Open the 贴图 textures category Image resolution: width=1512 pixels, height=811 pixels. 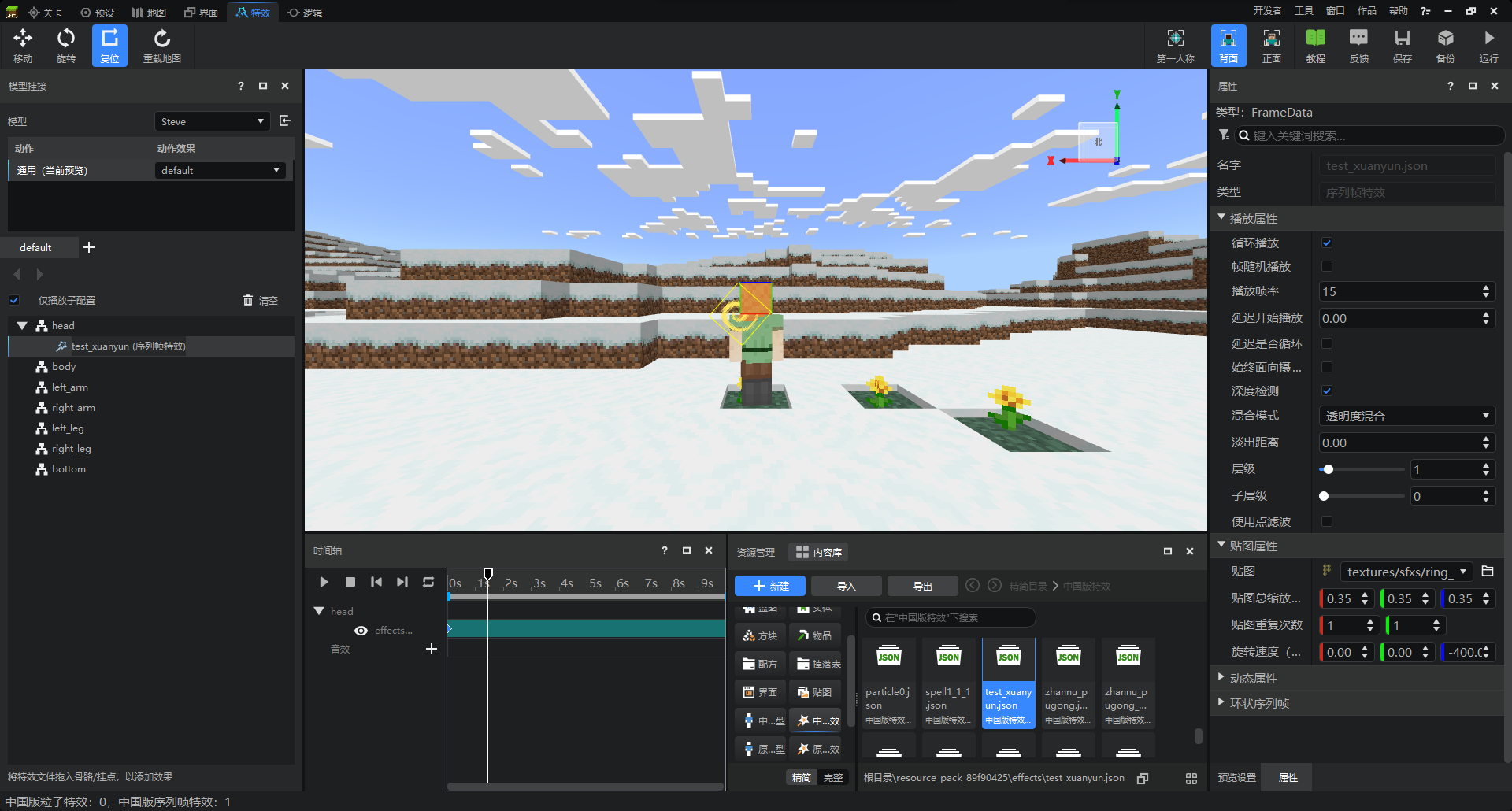pyautogui.click(x=814, y=692)
